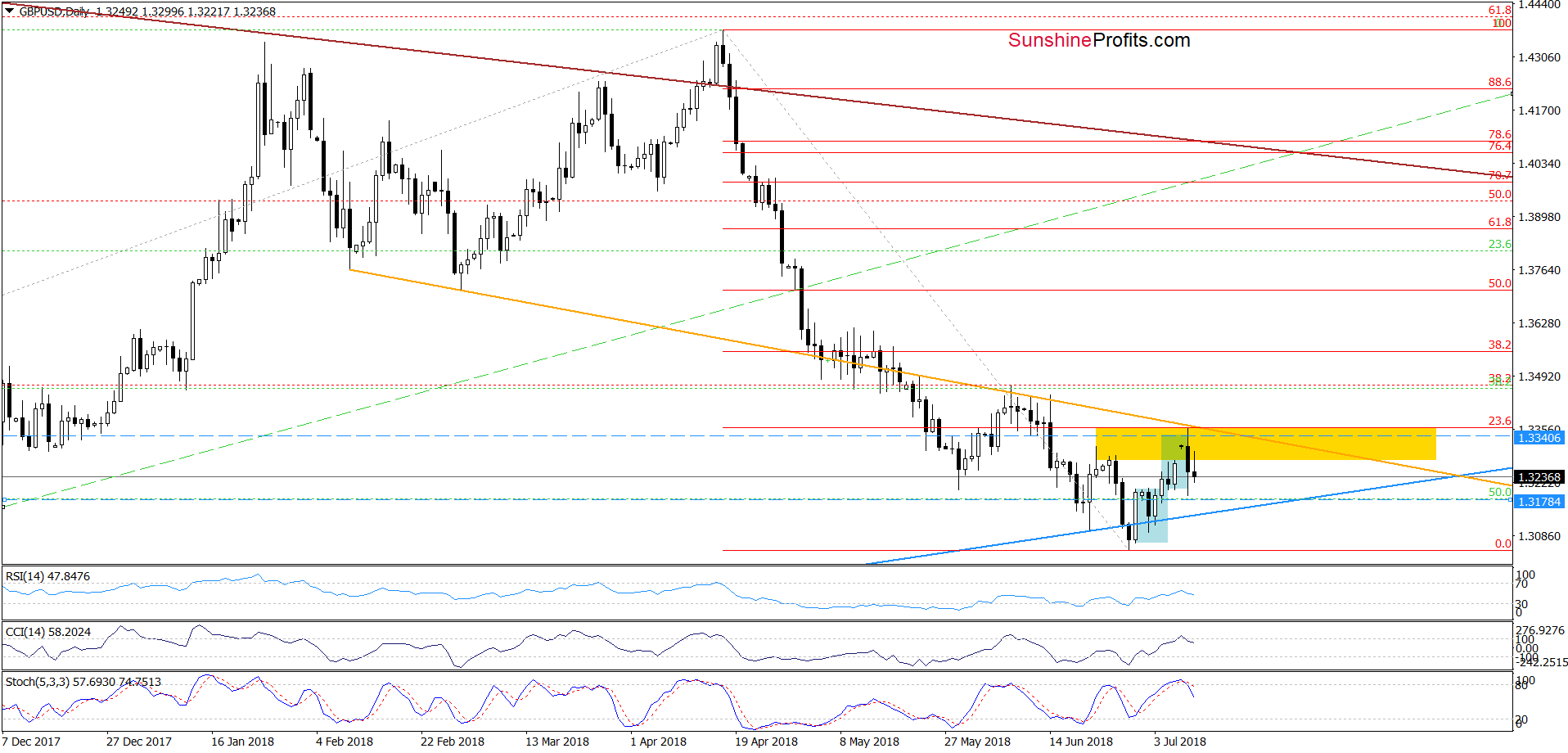This screenshot has width=1568, height=753.
Task: Click the 1.38980 price axis label
Action: pyautogui.click(x=1539, y=217)
